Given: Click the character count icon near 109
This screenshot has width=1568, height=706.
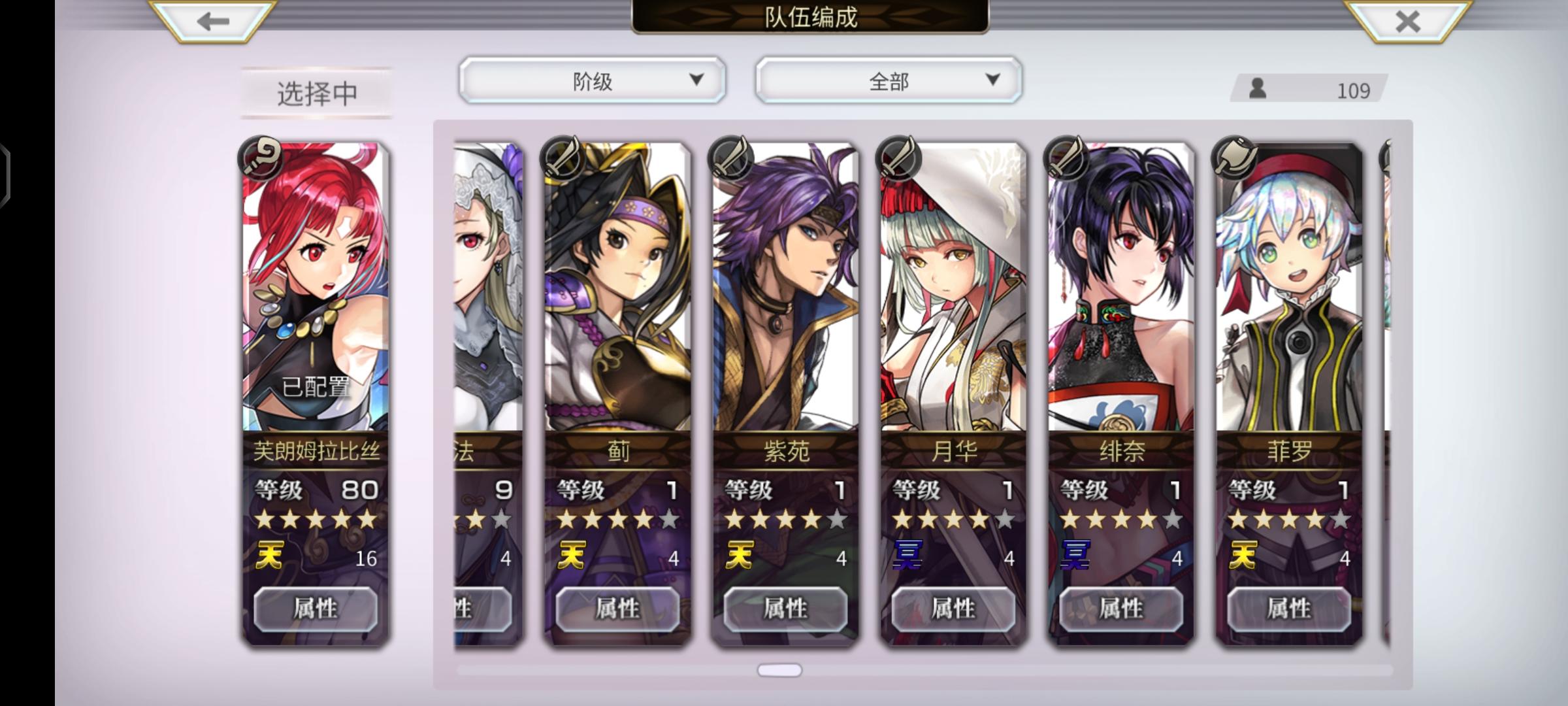Looking at the screenshot, I should 1257,88.
